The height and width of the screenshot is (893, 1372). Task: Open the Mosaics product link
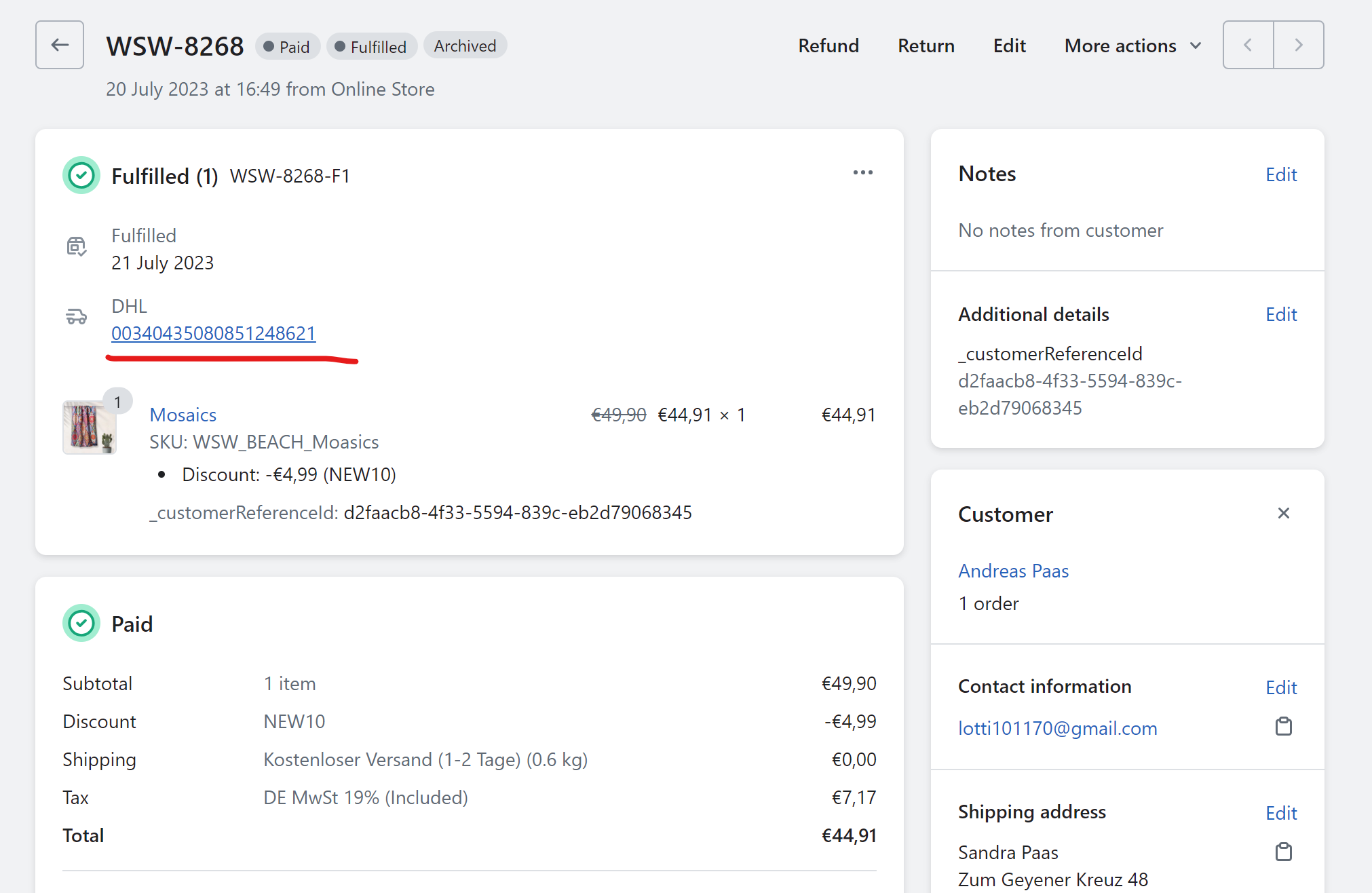click(183, 415)
